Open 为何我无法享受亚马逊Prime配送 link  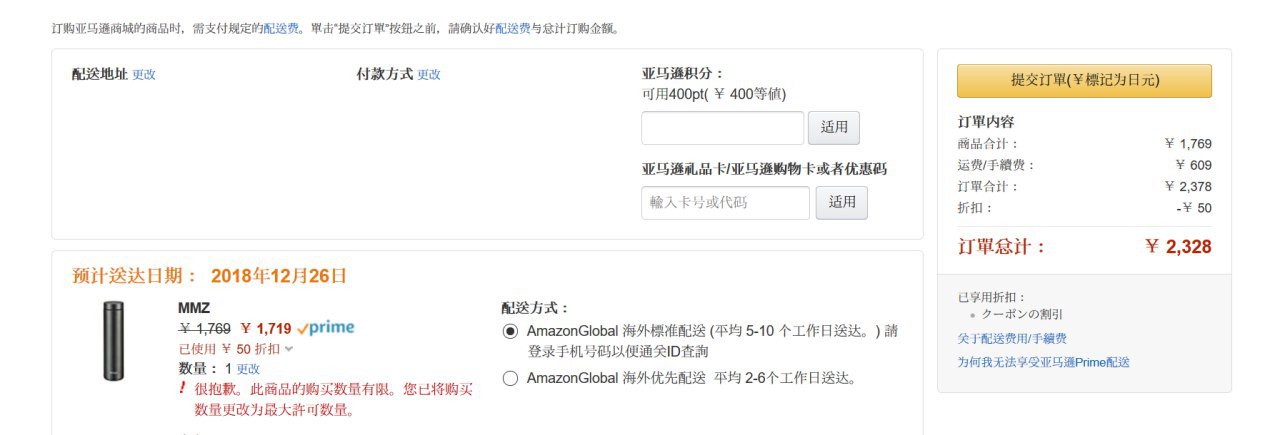coord(1043,362)
